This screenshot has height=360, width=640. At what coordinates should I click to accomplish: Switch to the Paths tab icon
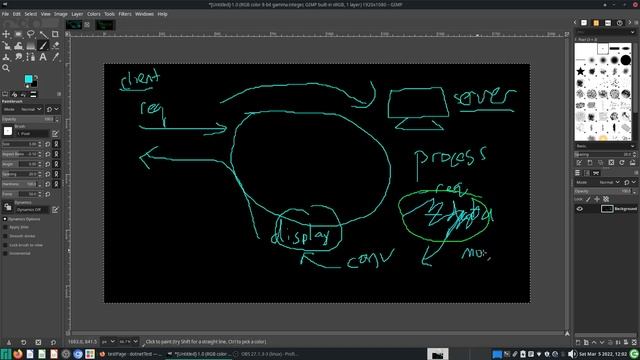pyautogui.click(x=596, y=173)
